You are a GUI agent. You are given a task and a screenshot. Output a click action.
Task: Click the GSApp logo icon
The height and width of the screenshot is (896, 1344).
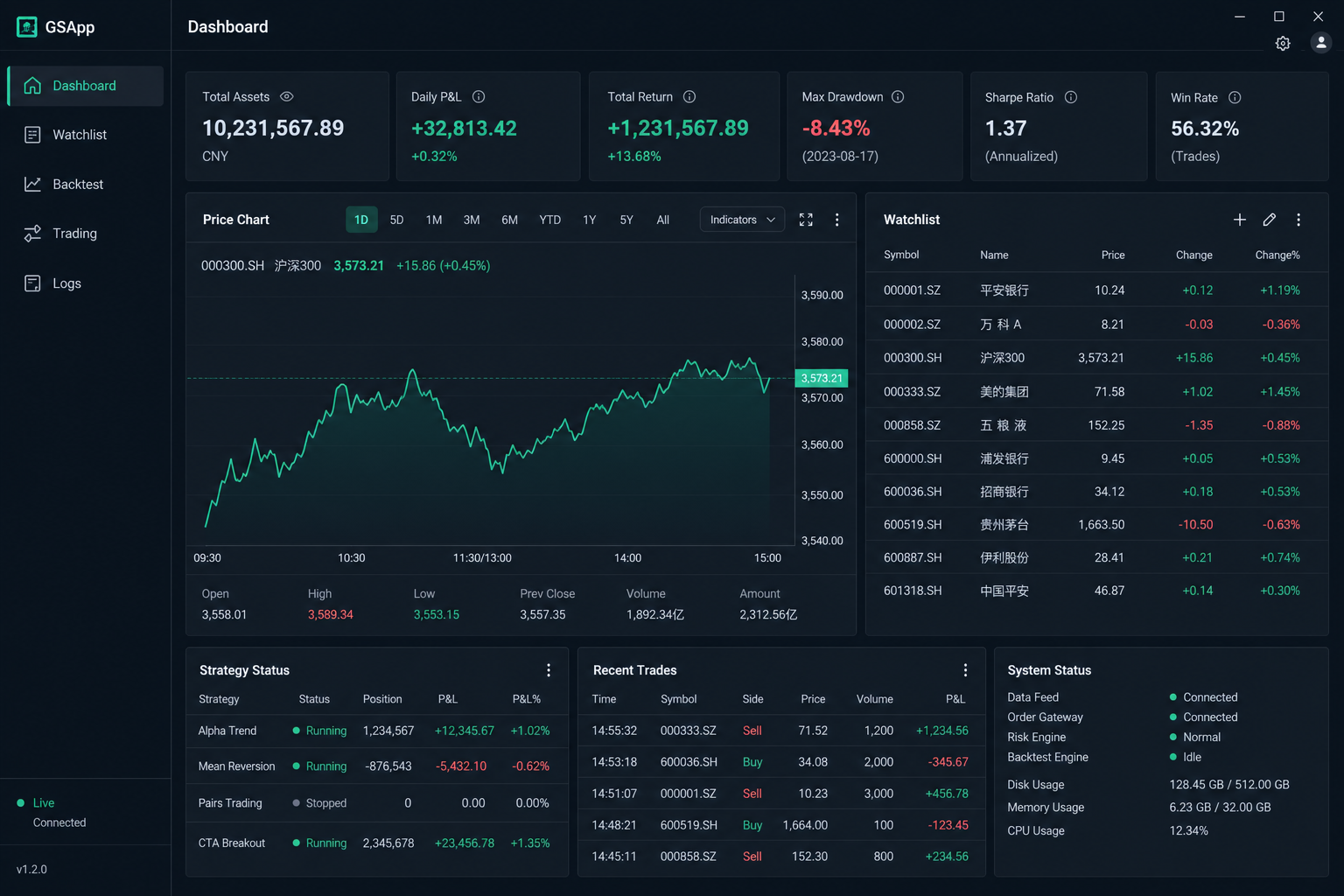(x=27, y=27)
